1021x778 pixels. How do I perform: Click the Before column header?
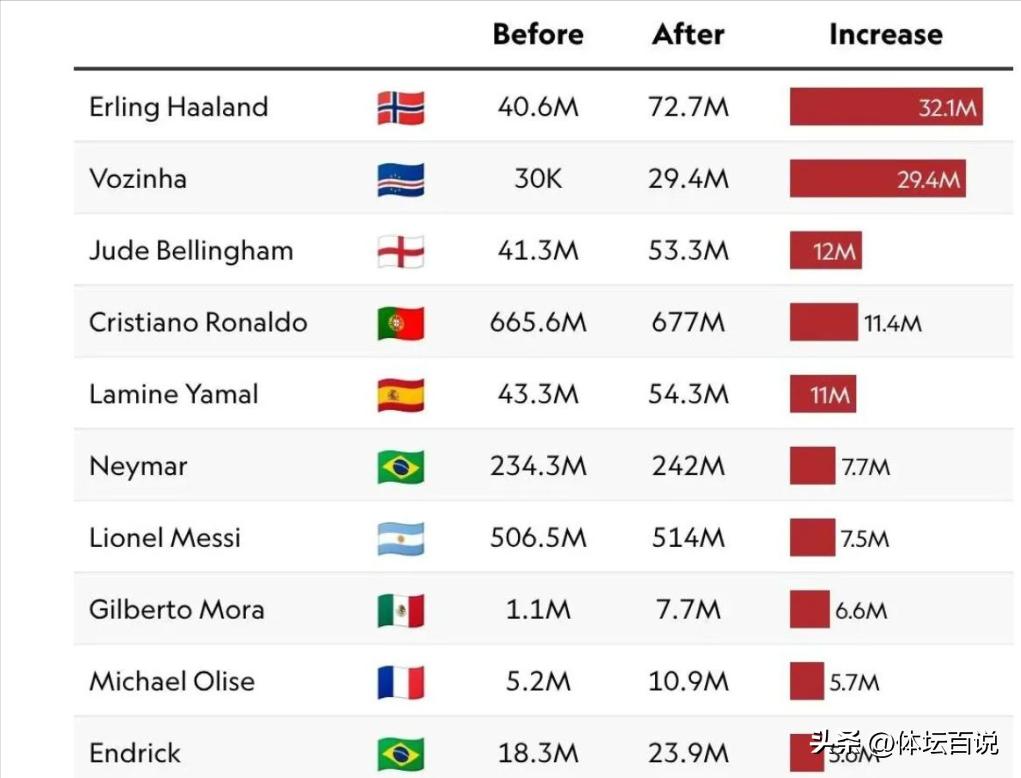coord(538,35)
